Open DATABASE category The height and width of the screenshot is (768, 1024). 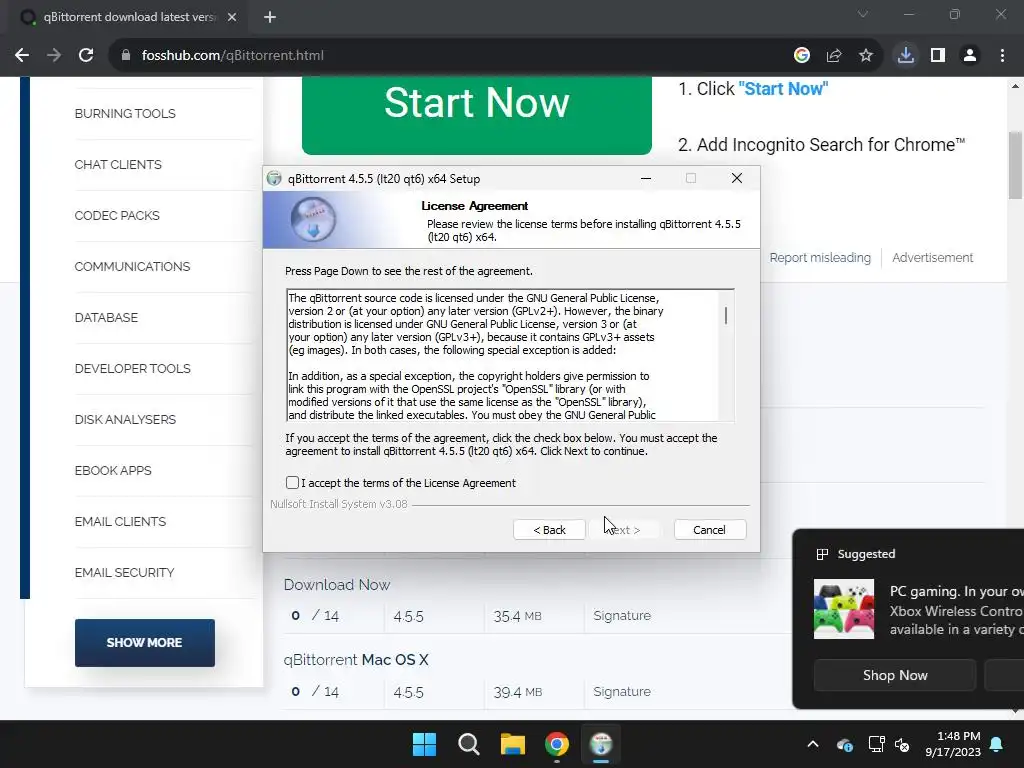point(106,317)
